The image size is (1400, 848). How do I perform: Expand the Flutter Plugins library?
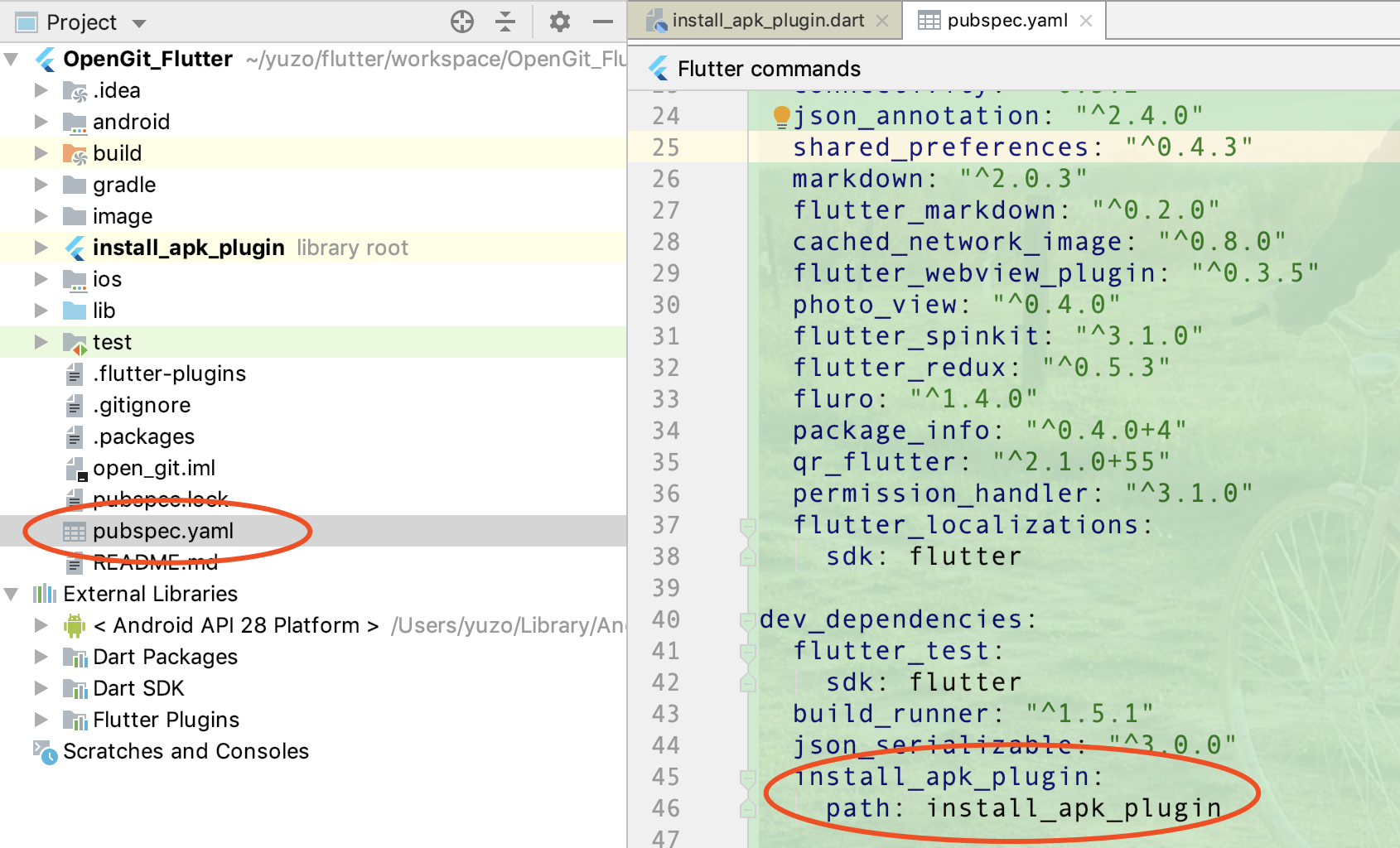pos(41,719)
